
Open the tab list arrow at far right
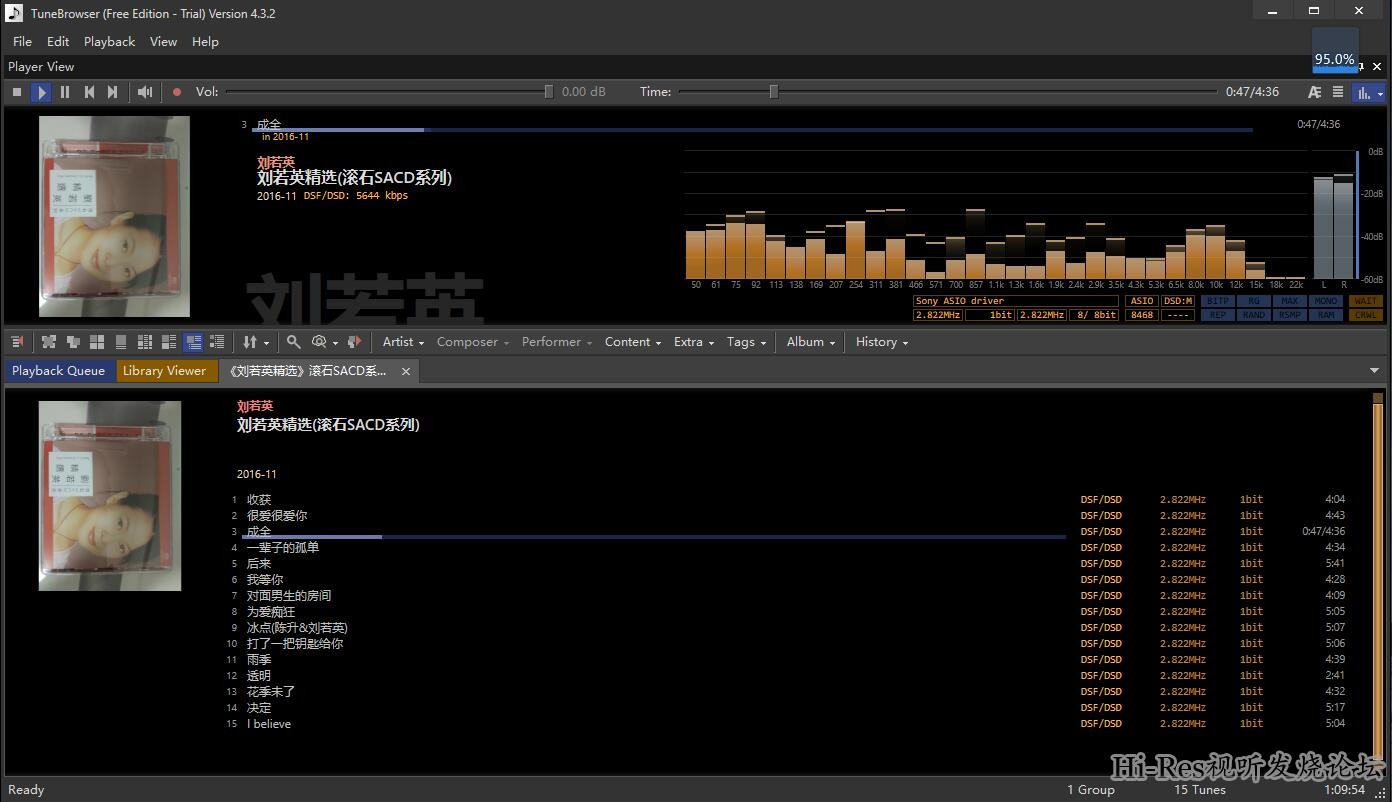click(x=1375, y=371)
